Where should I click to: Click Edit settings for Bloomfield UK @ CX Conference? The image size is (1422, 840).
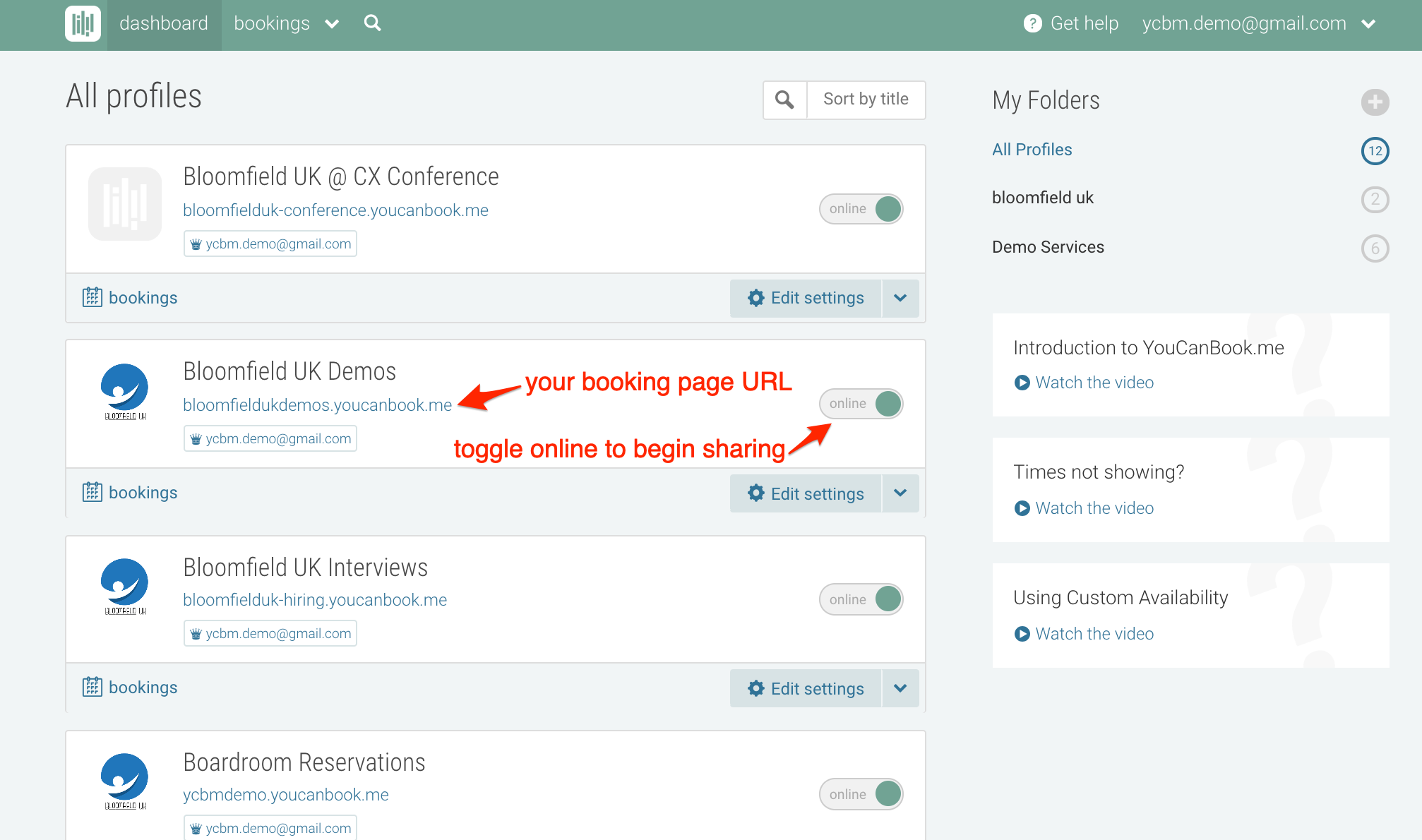point(806,298)
